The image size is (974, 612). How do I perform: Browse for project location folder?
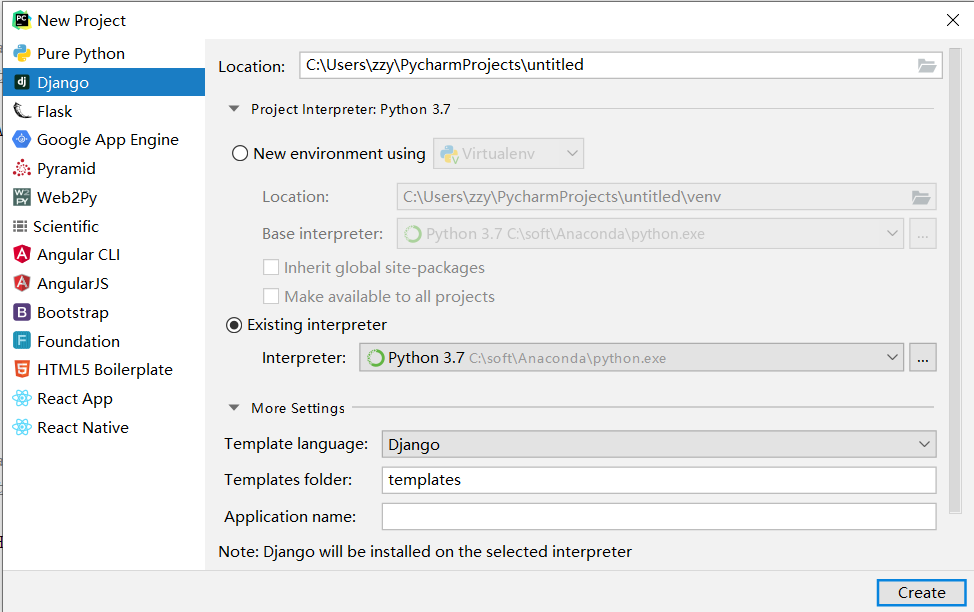(x=927, y=65)
